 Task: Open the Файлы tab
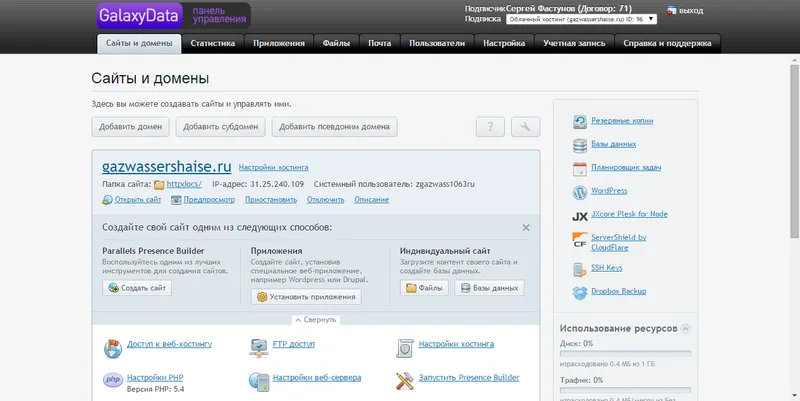point(336,43)
